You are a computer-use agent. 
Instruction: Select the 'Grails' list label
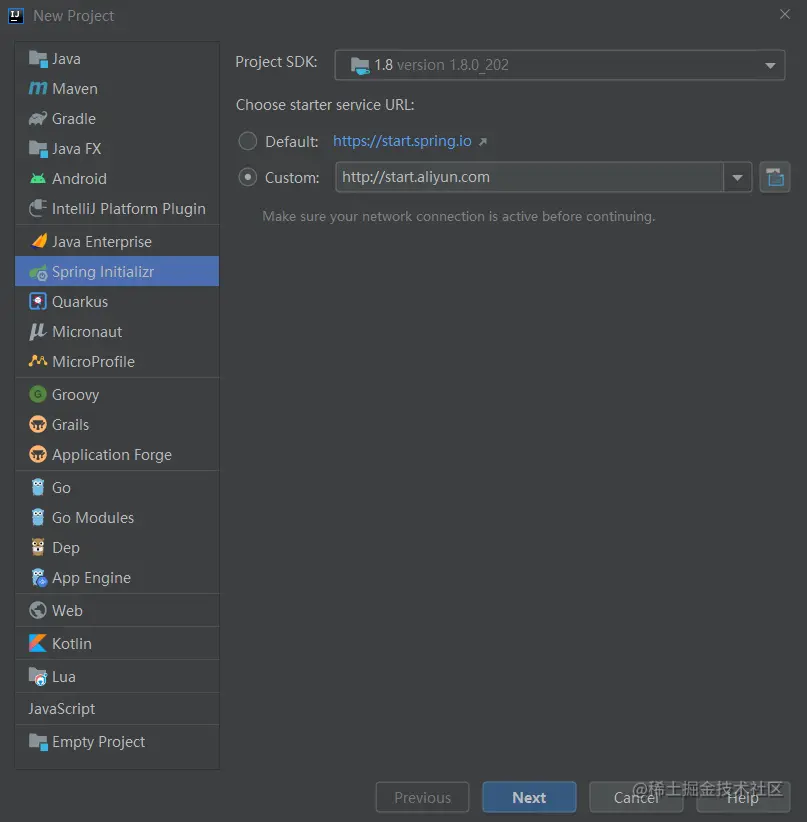(x=70, y=425)
